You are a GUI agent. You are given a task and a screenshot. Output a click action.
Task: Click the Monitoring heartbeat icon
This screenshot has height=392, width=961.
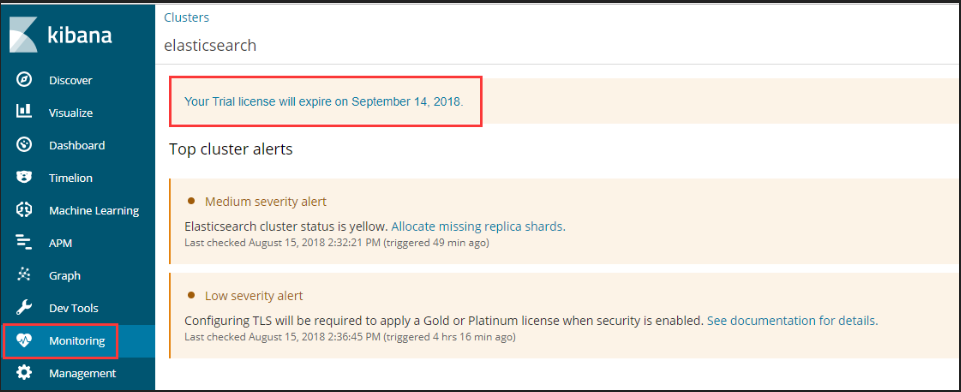pos(24,341)
